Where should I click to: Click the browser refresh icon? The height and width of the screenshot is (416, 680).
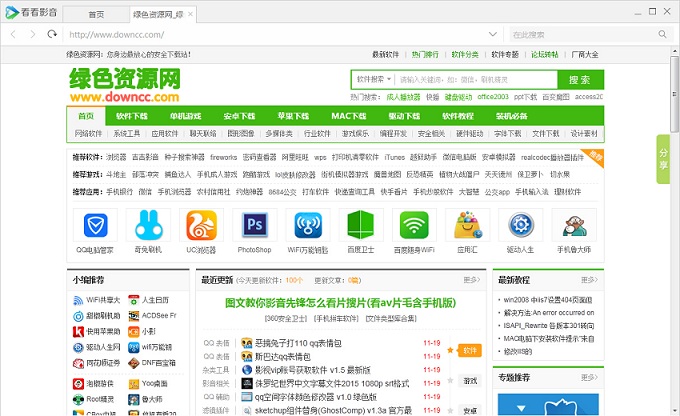(x=52, y=34)
